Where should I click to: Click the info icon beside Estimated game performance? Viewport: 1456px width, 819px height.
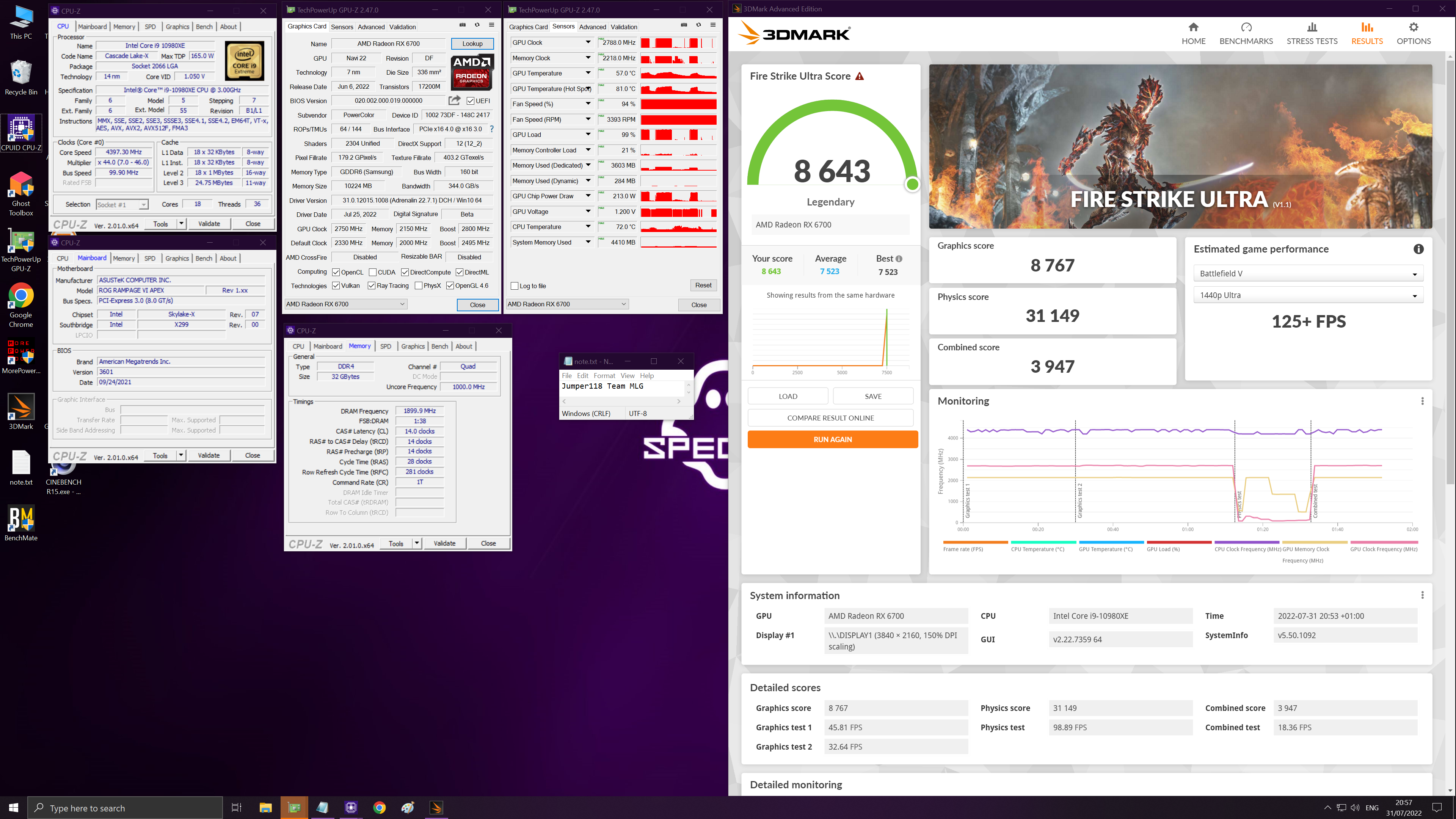[1418, 249]
